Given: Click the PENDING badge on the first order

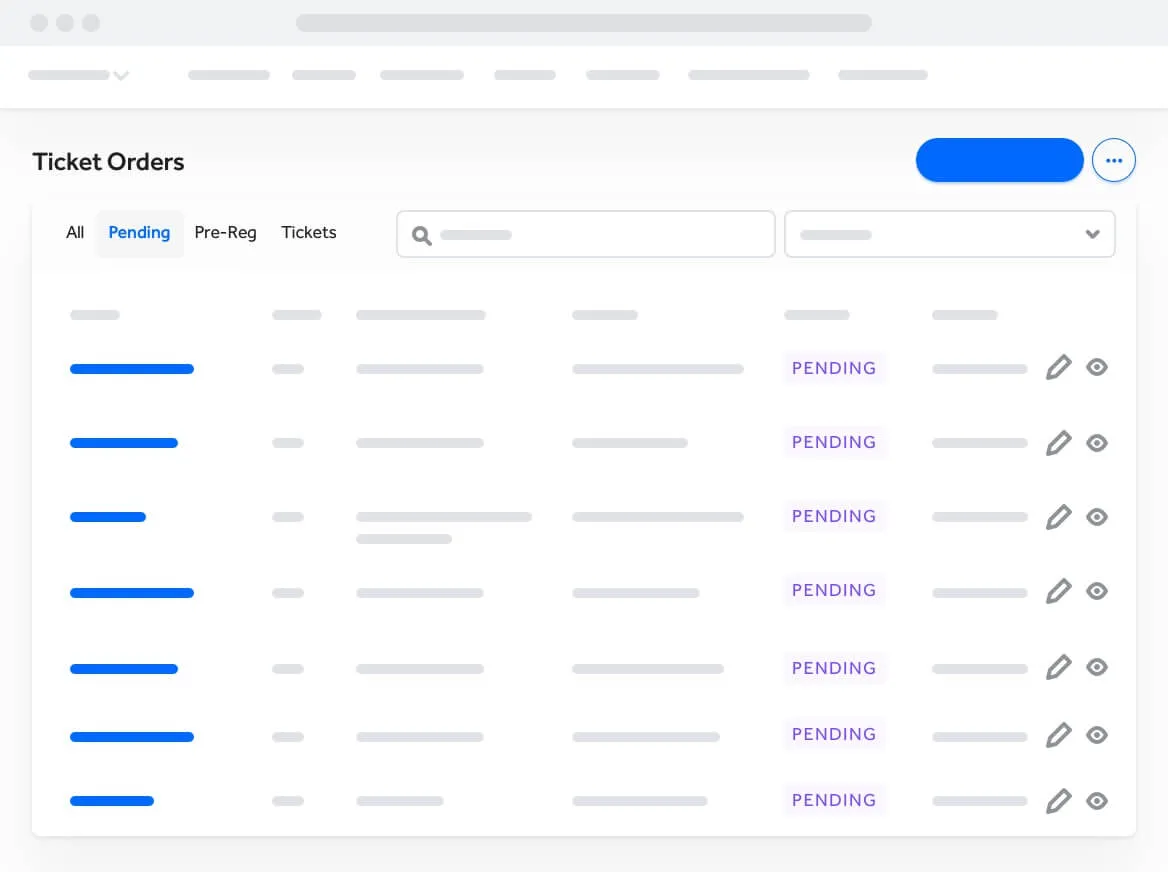Looking at the screenshot, I should coord(834,368).
